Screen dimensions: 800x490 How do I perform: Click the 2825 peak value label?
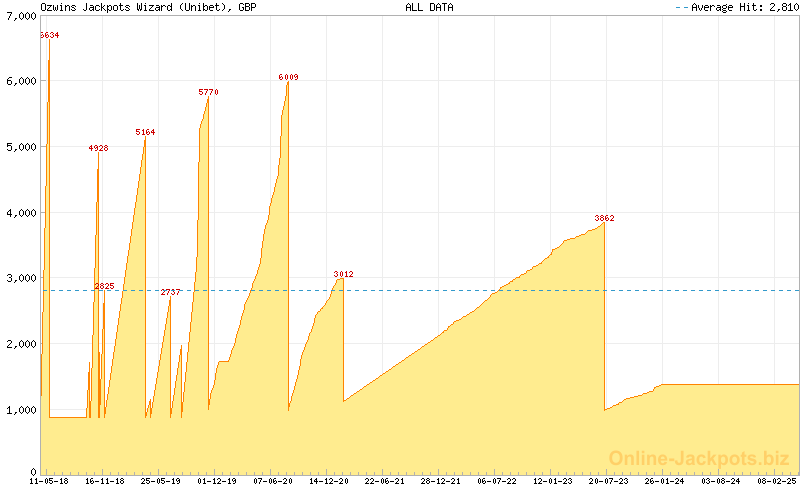pyautogui.click(x=104, y=286)
